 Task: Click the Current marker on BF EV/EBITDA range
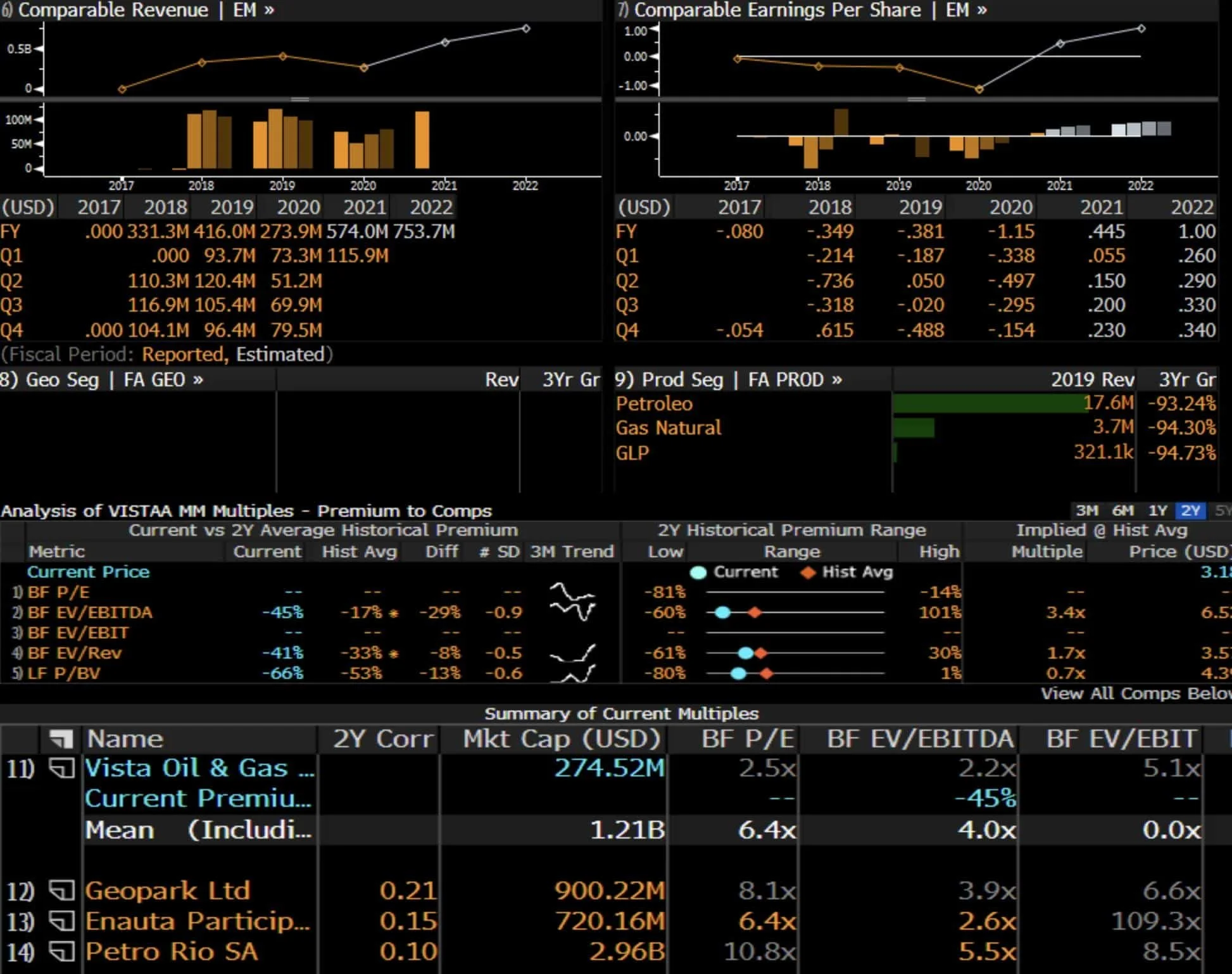(x=722, y=612)
